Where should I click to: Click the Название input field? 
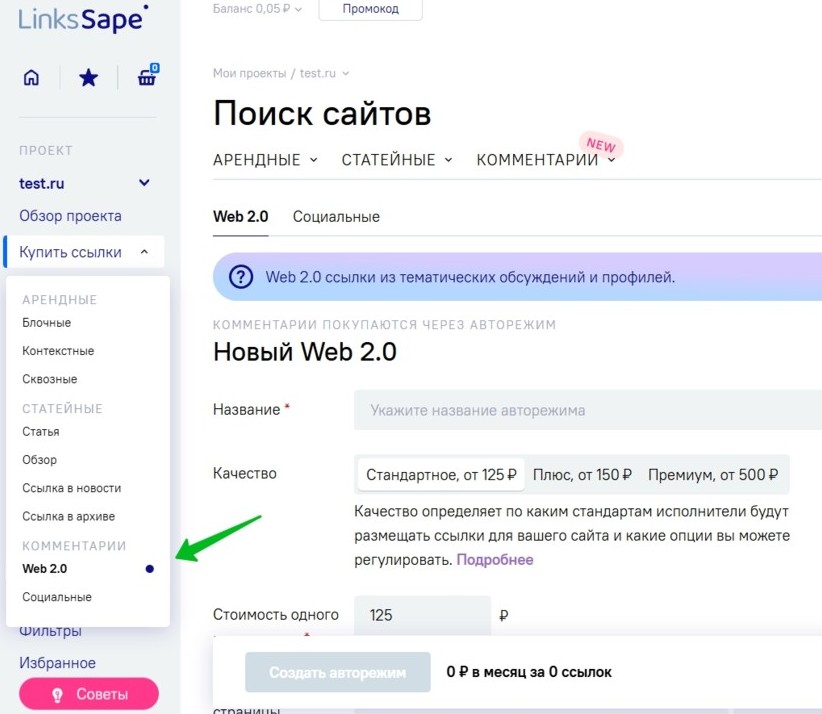coord(588,410)
